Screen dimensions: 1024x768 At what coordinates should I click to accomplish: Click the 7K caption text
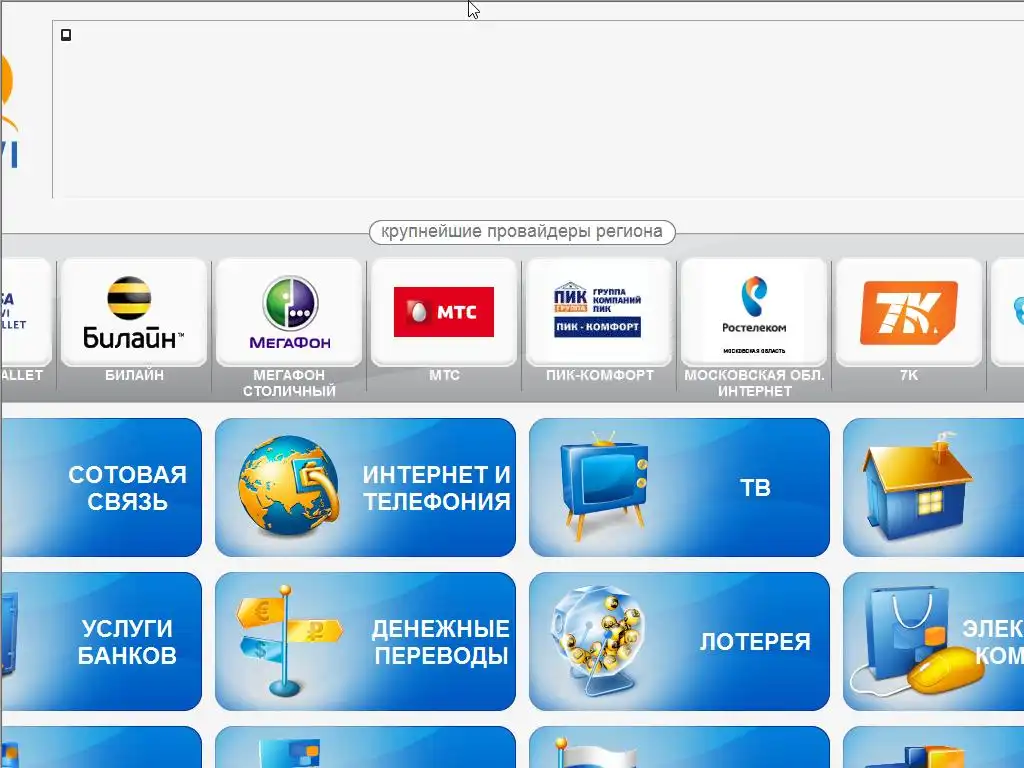(909, 376)
